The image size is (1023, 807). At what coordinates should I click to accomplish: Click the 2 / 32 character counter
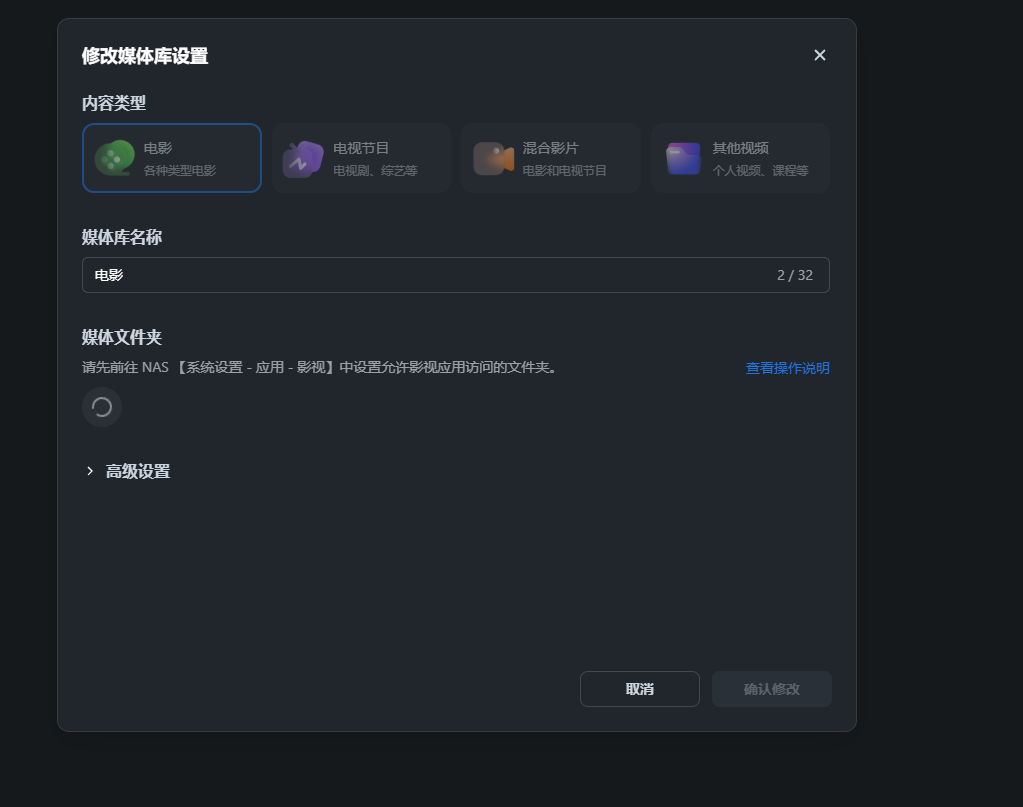[795, 275]
